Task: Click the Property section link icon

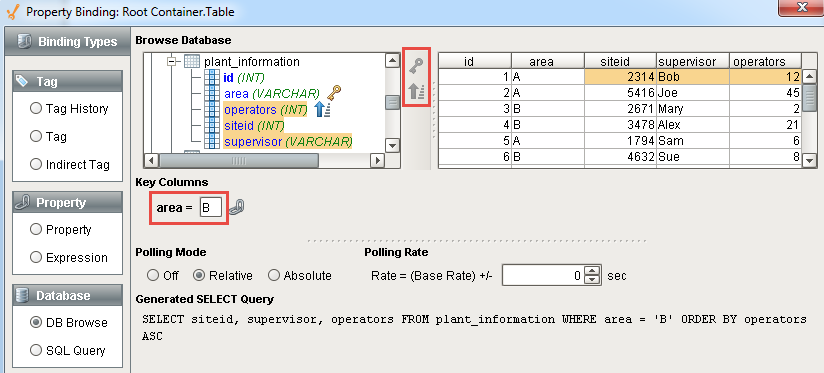Action: point(22,202)
